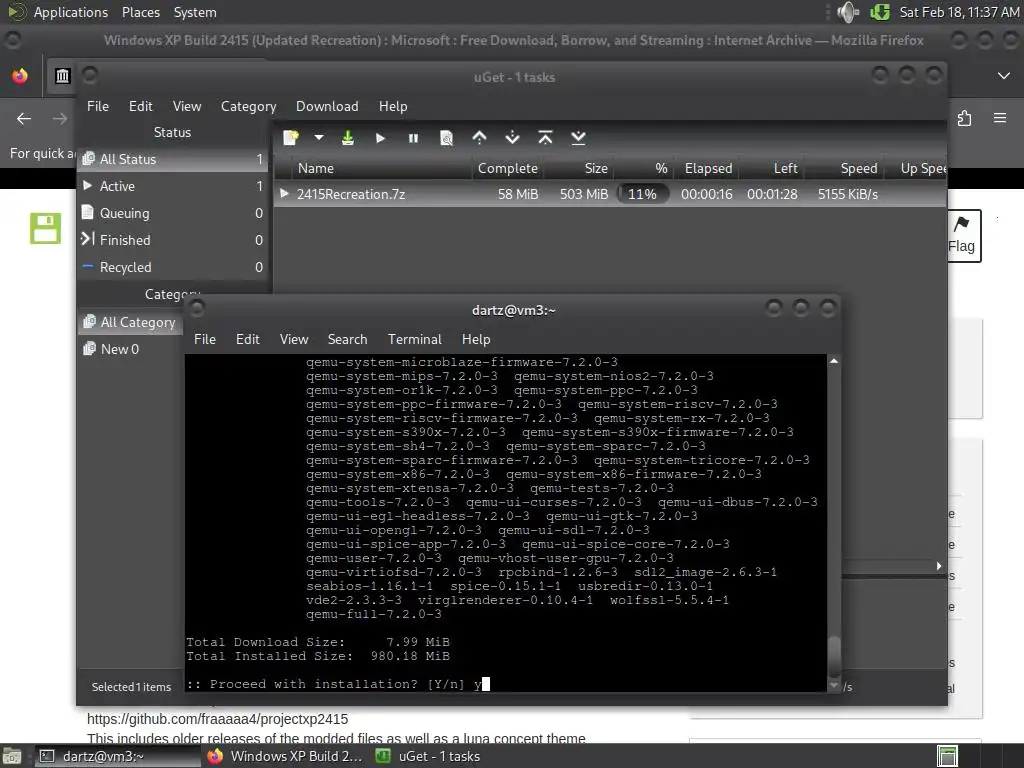Open the System menu in top panel
The width and height of the screenshot is (1024, 768).
pyautogui.click(x=195, y=12)
